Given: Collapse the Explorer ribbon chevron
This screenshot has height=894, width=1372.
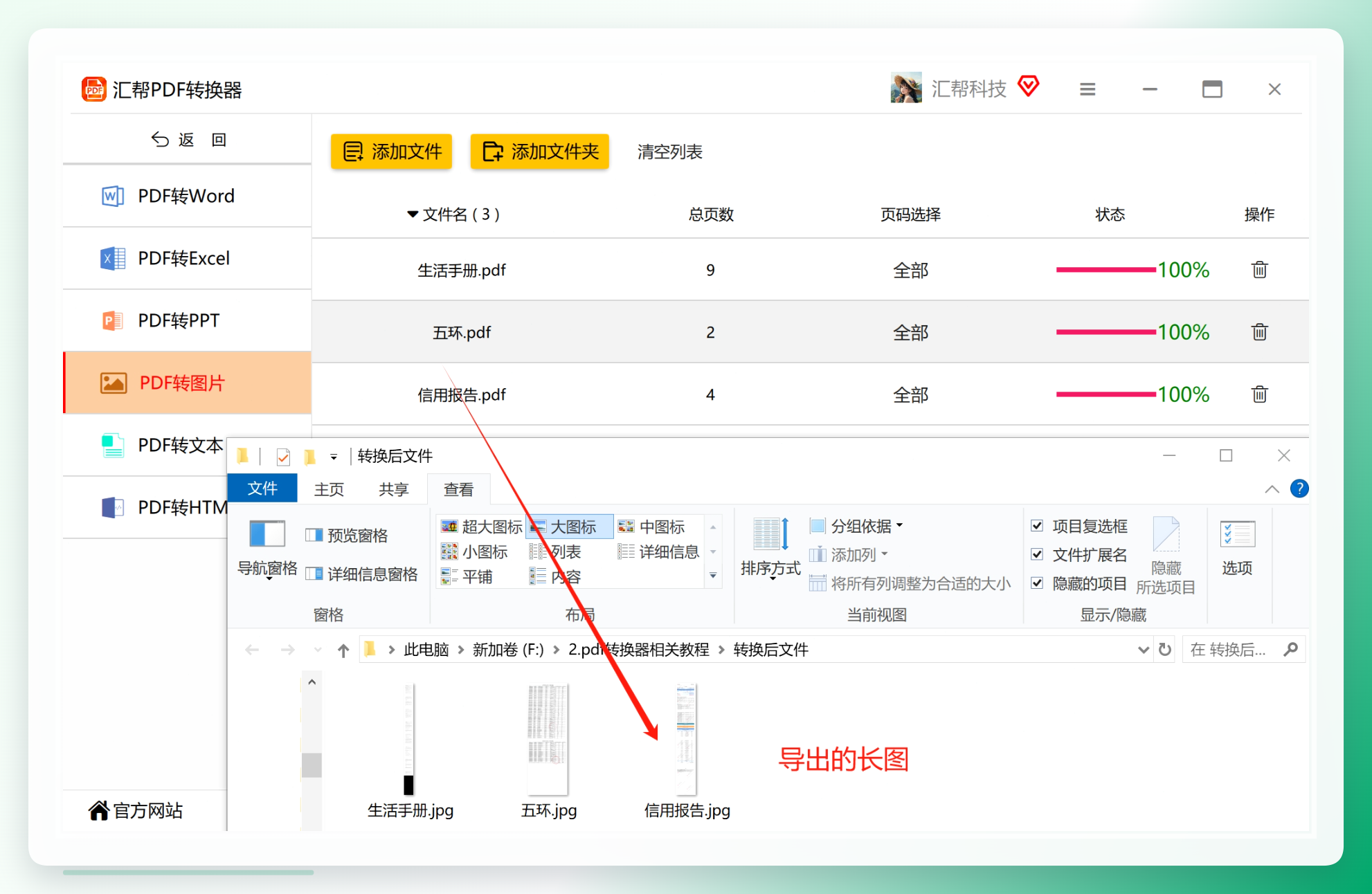Looking at the screenshot, I should point(1272,489).
